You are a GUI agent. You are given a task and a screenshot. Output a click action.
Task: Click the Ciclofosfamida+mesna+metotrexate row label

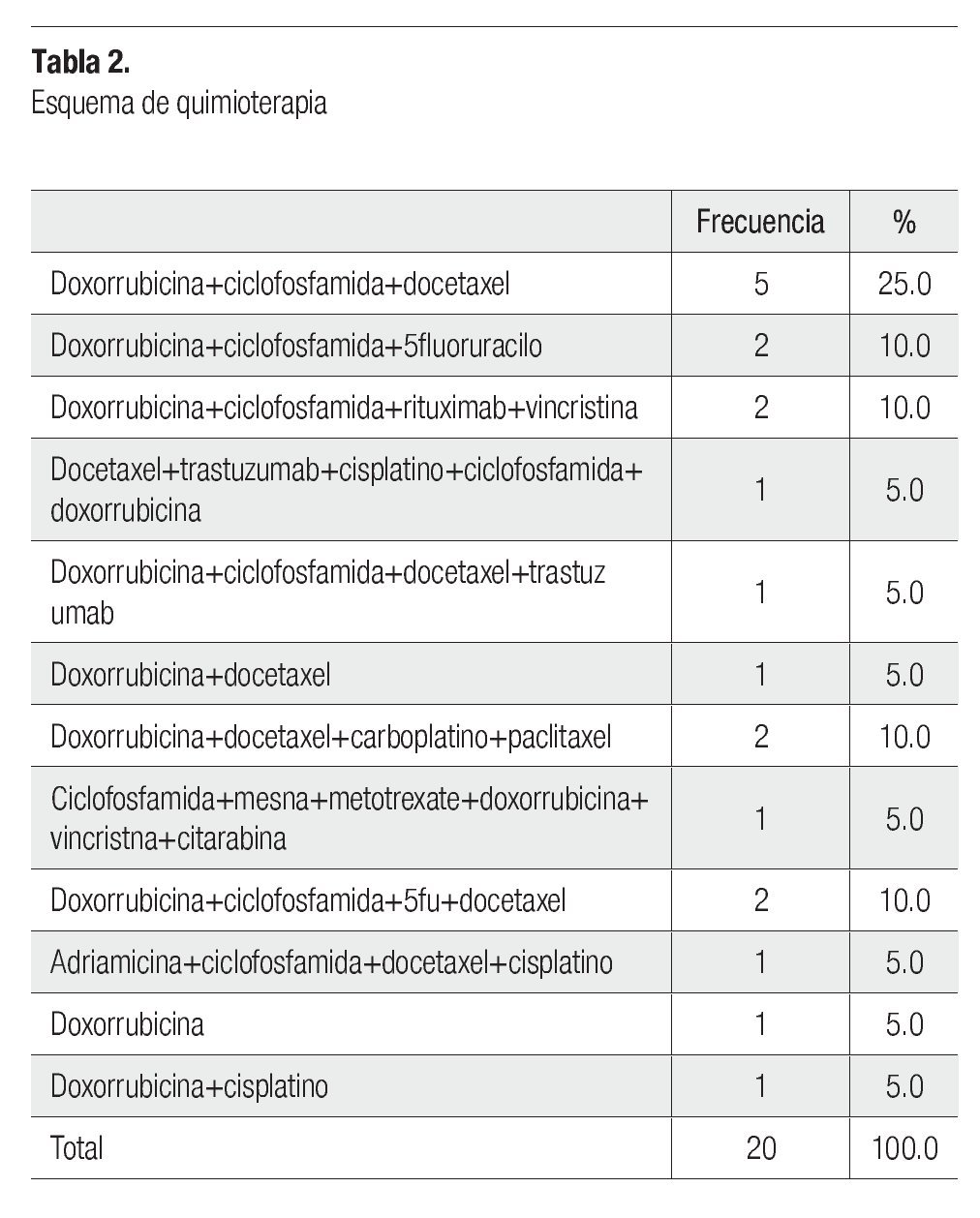click(x=349, y=818)
